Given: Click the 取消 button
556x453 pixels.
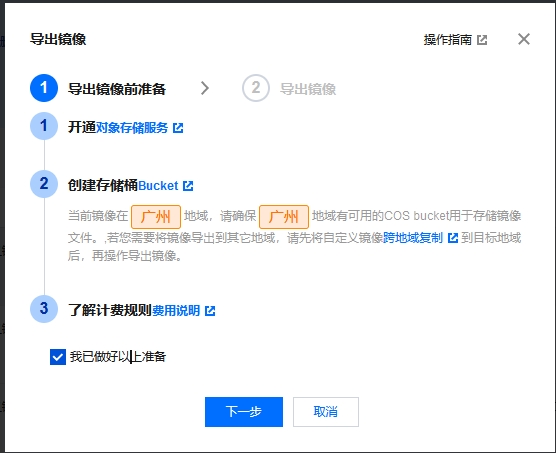Looking at the screenshot, I should pyautogui.click(x=326, y=412).
